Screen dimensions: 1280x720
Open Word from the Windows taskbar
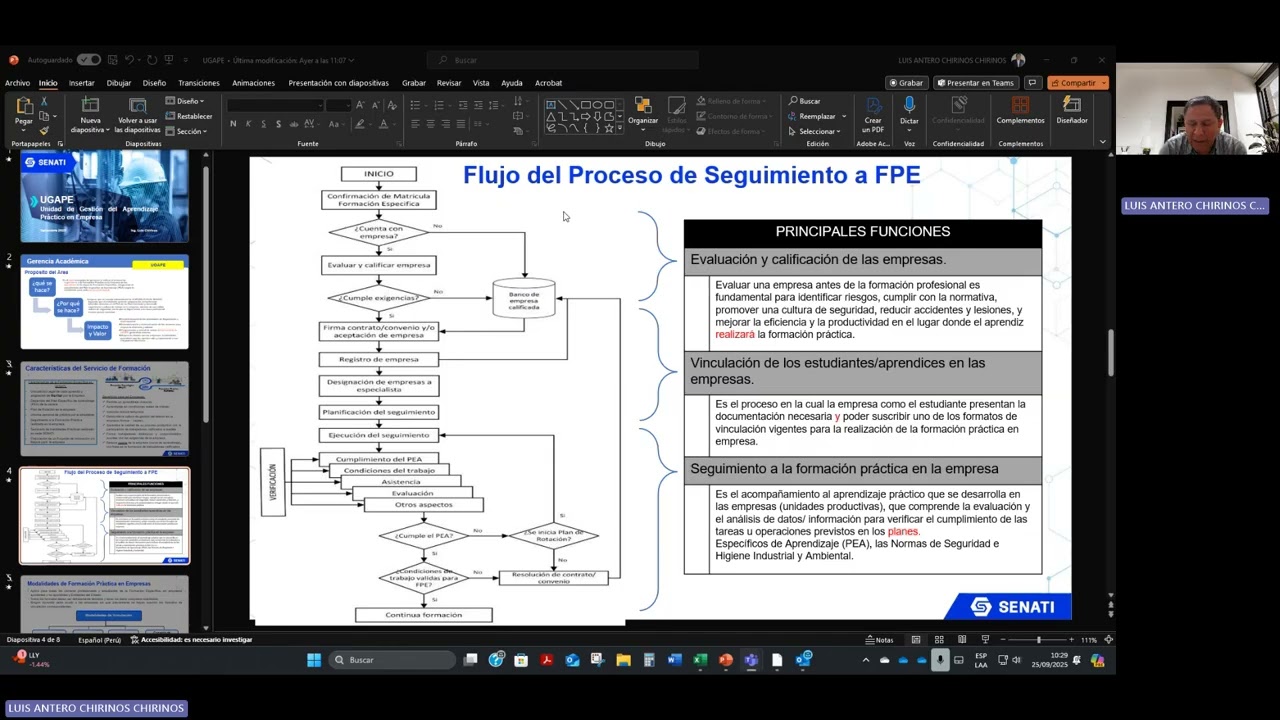coord(674,660)
